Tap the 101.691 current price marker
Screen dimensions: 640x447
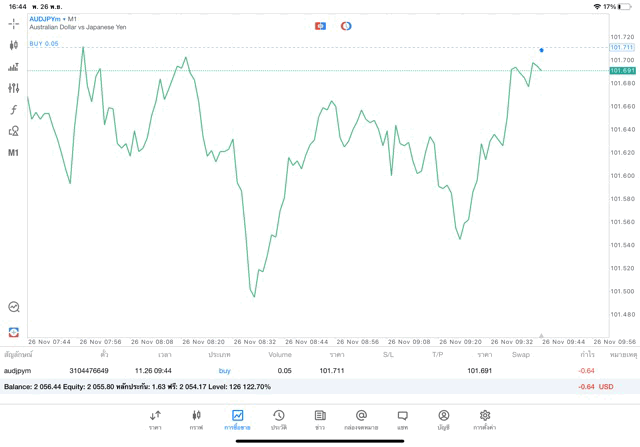coord(622,71)
